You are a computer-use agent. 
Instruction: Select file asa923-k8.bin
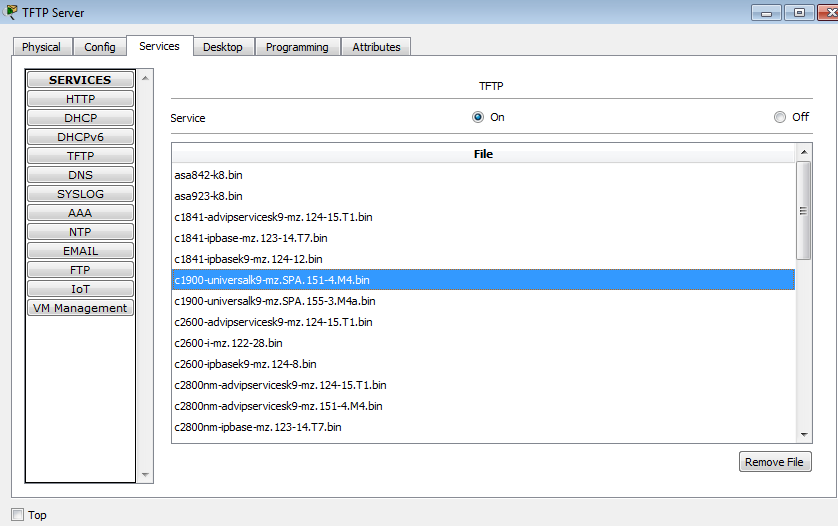click(x=483, y=196)
